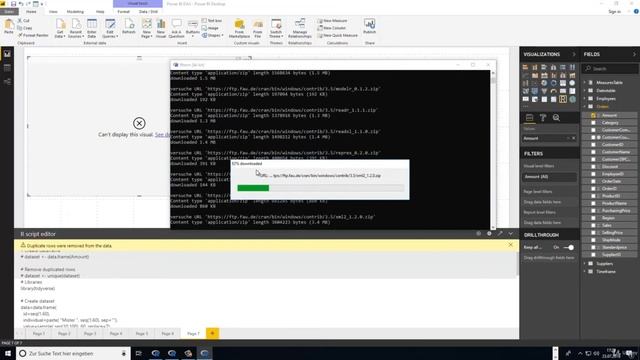The width and height of the screenshot is (640, 360).
Task: Switch to Model view in left sidebar
Action: [x=7, y=82]
